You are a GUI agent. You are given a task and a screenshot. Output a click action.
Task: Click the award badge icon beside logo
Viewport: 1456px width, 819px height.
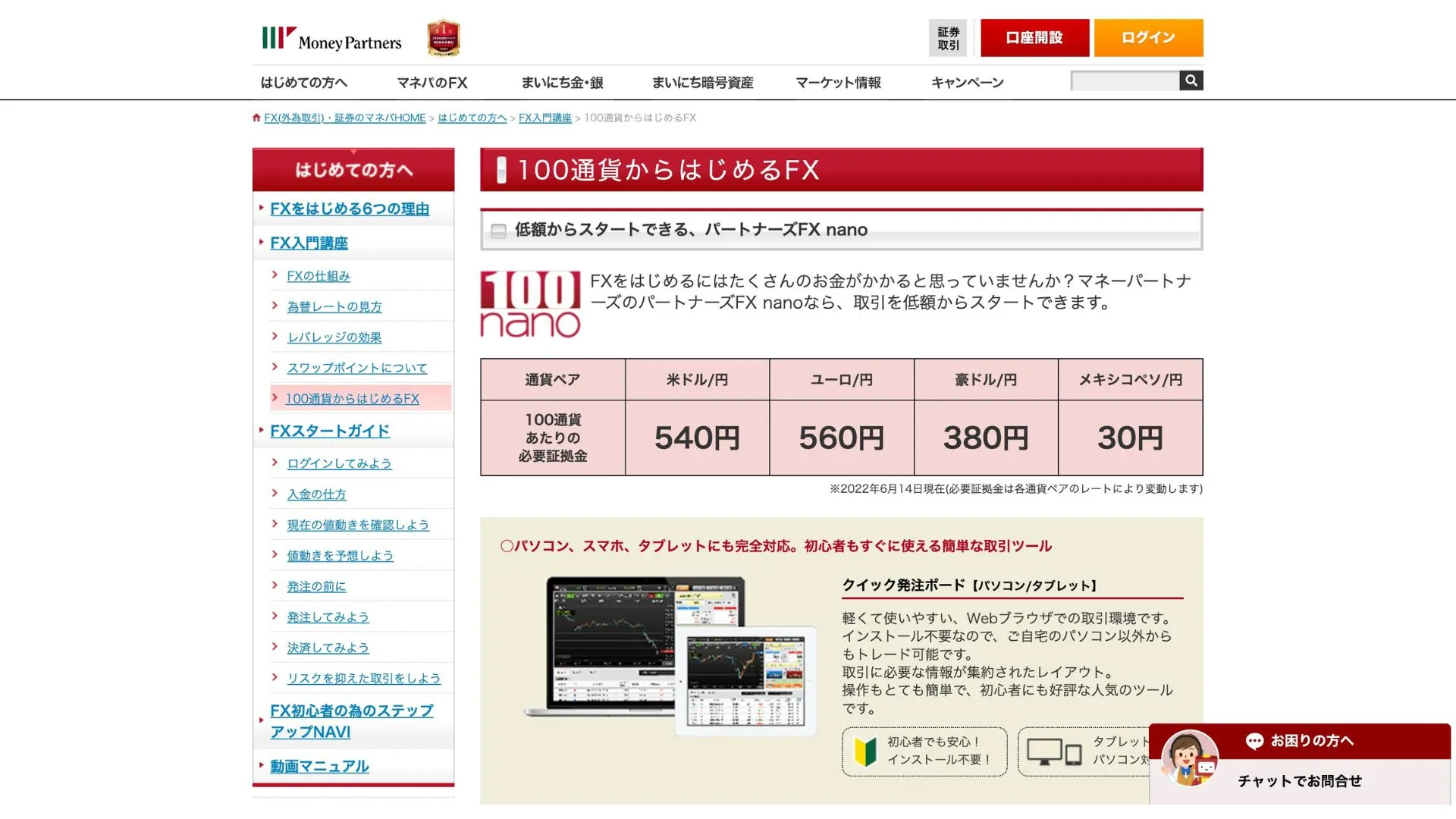click(x=444, y=38)
